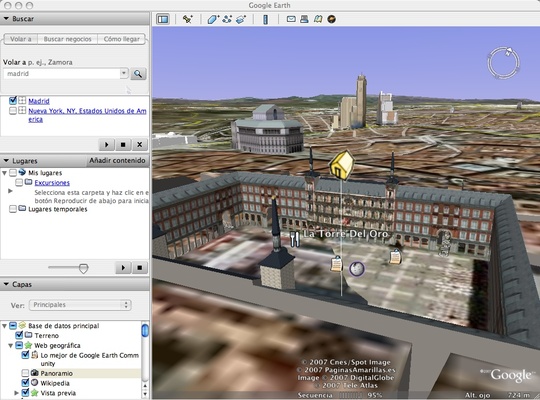Viewport: 540px width, 400px height.
Task: Uncheck the Wikipedia layer checkbox
Action: point(25,383)
